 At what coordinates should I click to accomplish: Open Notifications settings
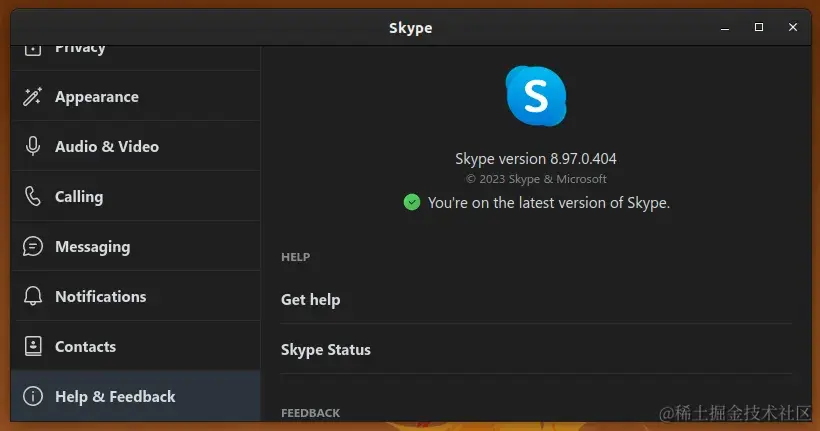click(x=100, y=297)
